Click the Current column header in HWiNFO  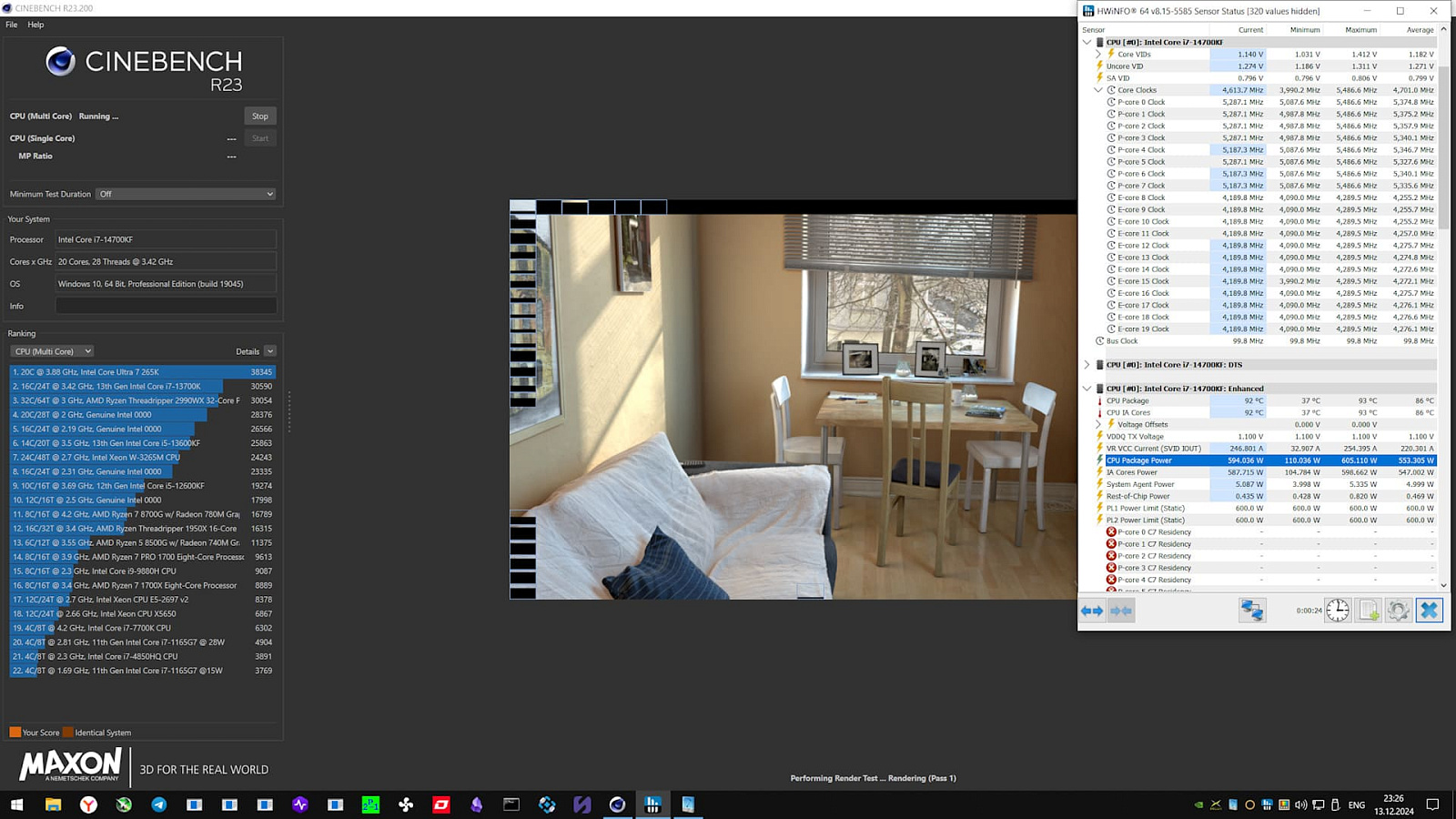point(1250,30)
